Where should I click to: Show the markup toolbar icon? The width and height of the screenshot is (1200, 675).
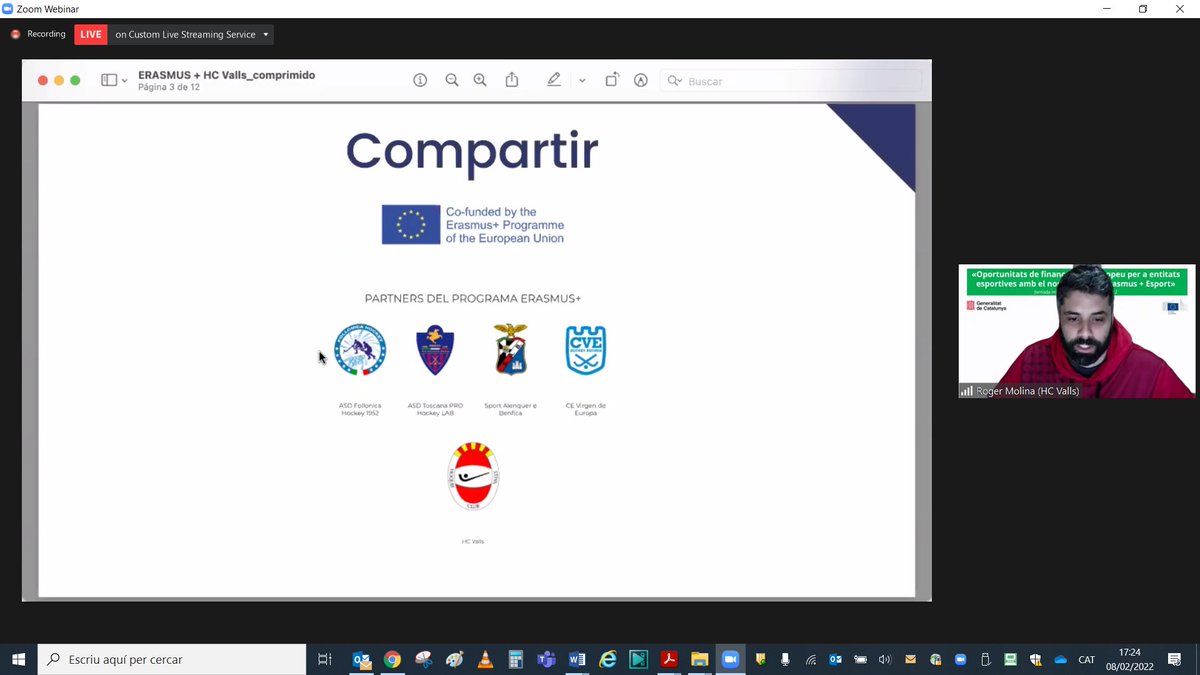641,80
